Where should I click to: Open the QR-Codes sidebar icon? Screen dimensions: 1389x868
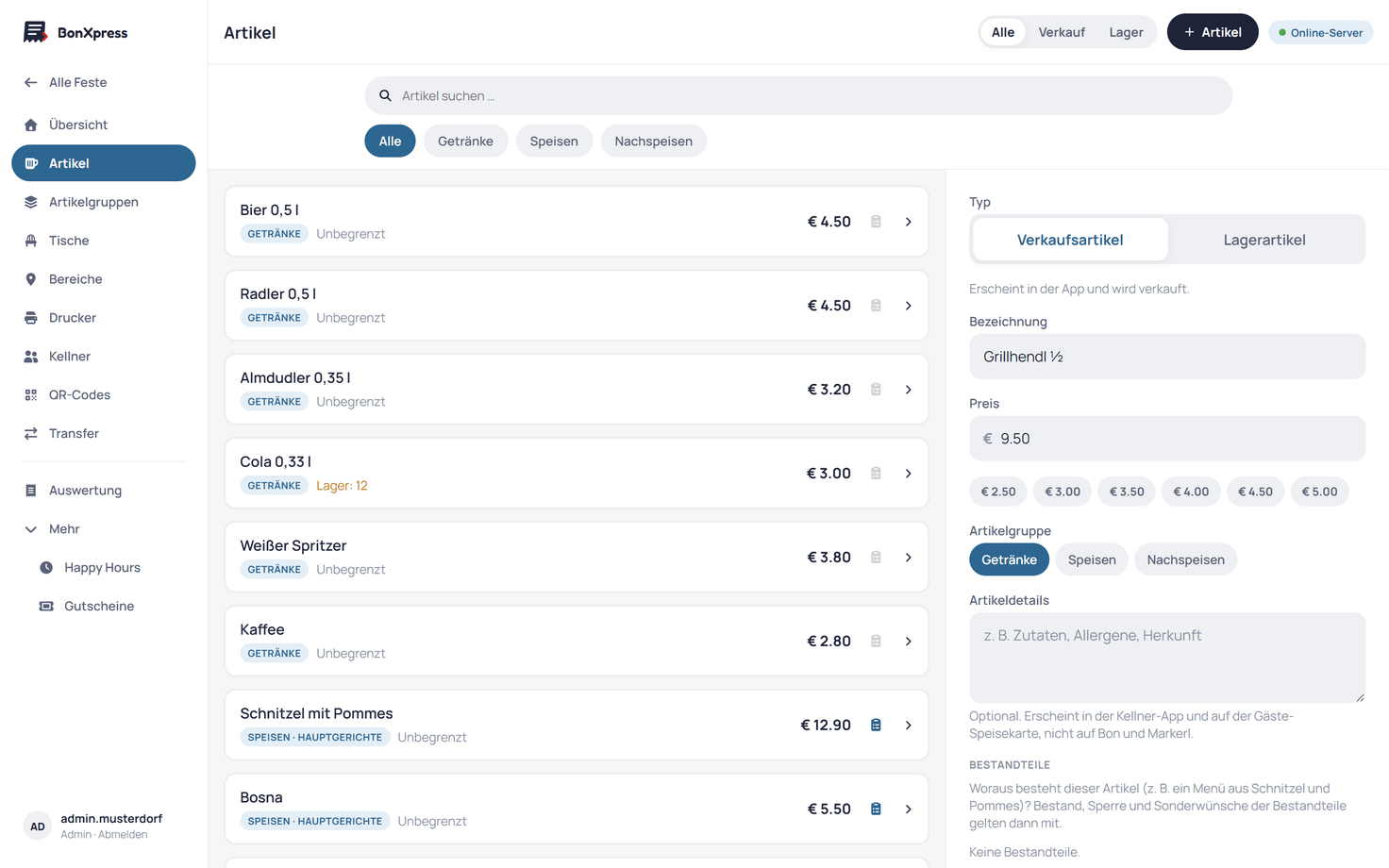31,395
